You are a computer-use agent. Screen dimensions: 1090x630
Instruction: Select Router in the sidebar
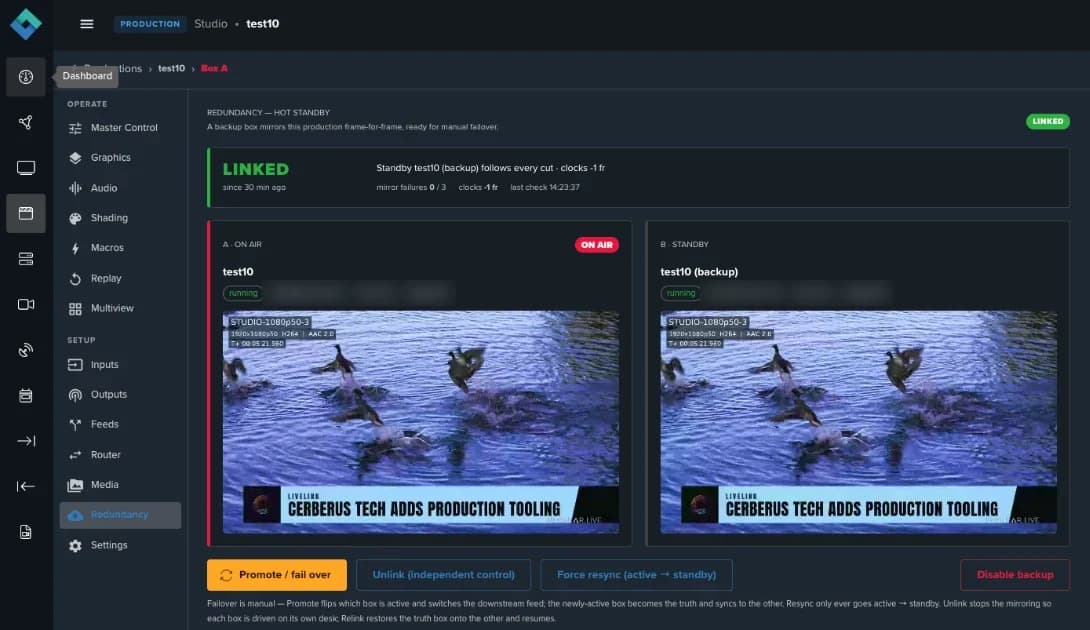tap(120, 455)
